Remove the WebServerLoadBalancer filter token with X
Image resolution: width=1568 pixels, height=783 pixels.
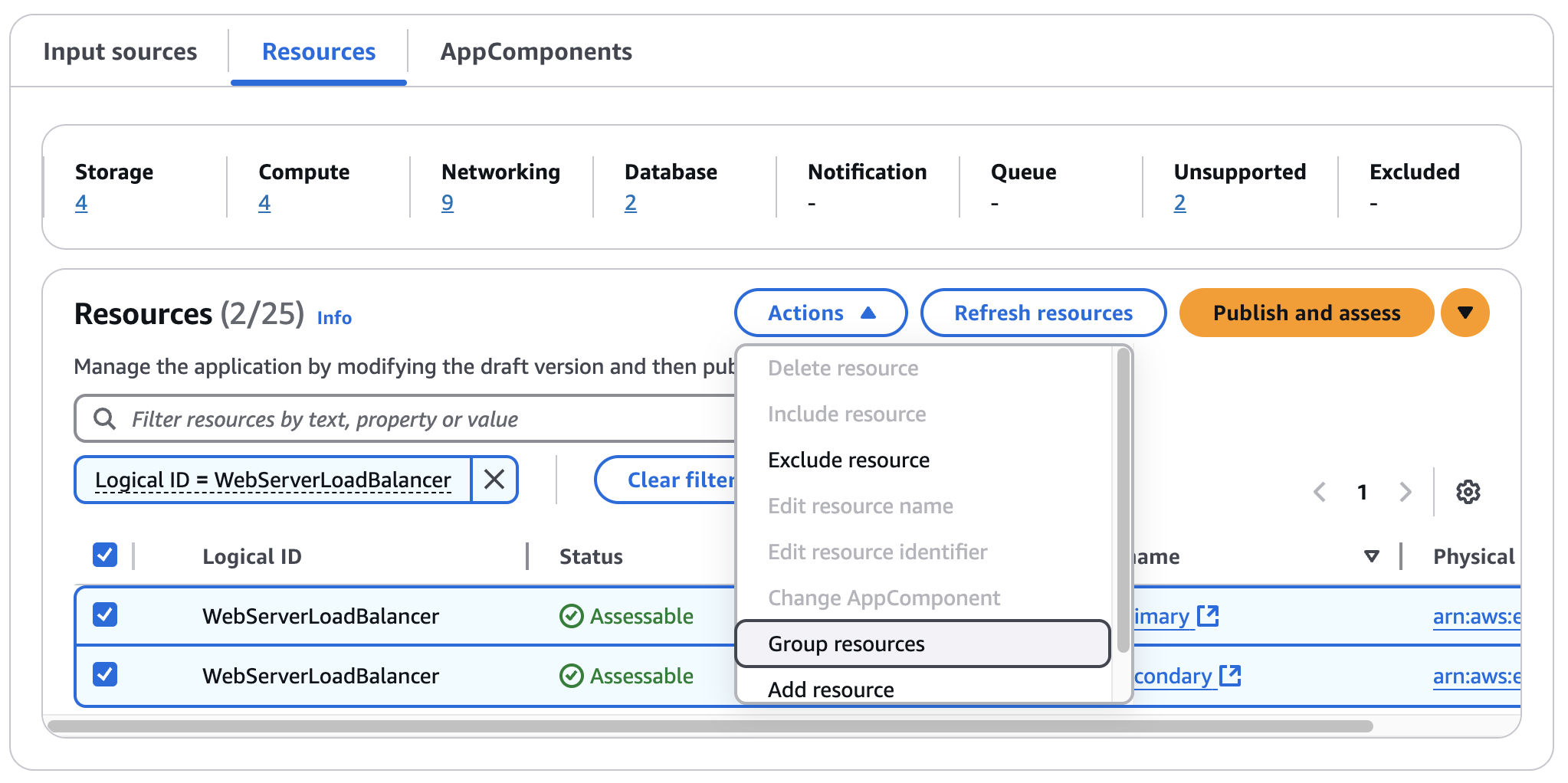(494, 479)
